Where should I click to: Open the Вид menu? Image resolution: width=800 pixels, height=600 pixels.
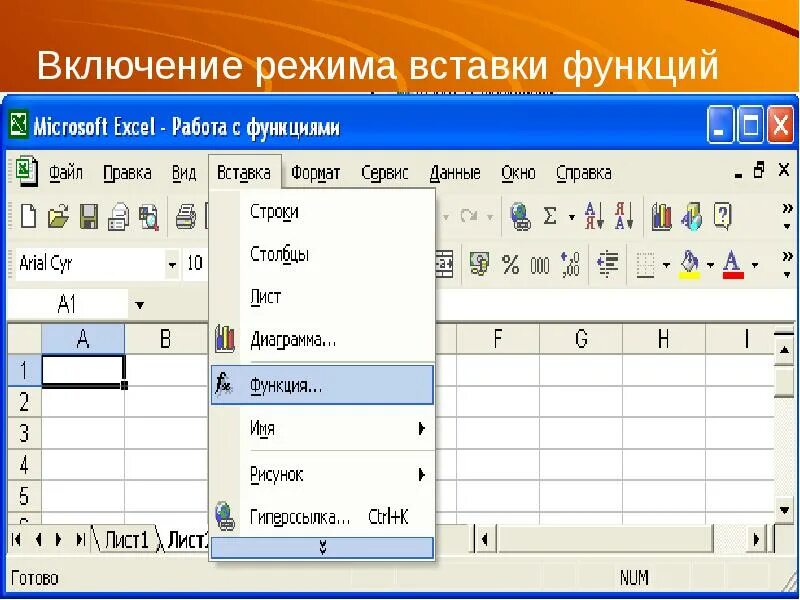tap(184, 173)
